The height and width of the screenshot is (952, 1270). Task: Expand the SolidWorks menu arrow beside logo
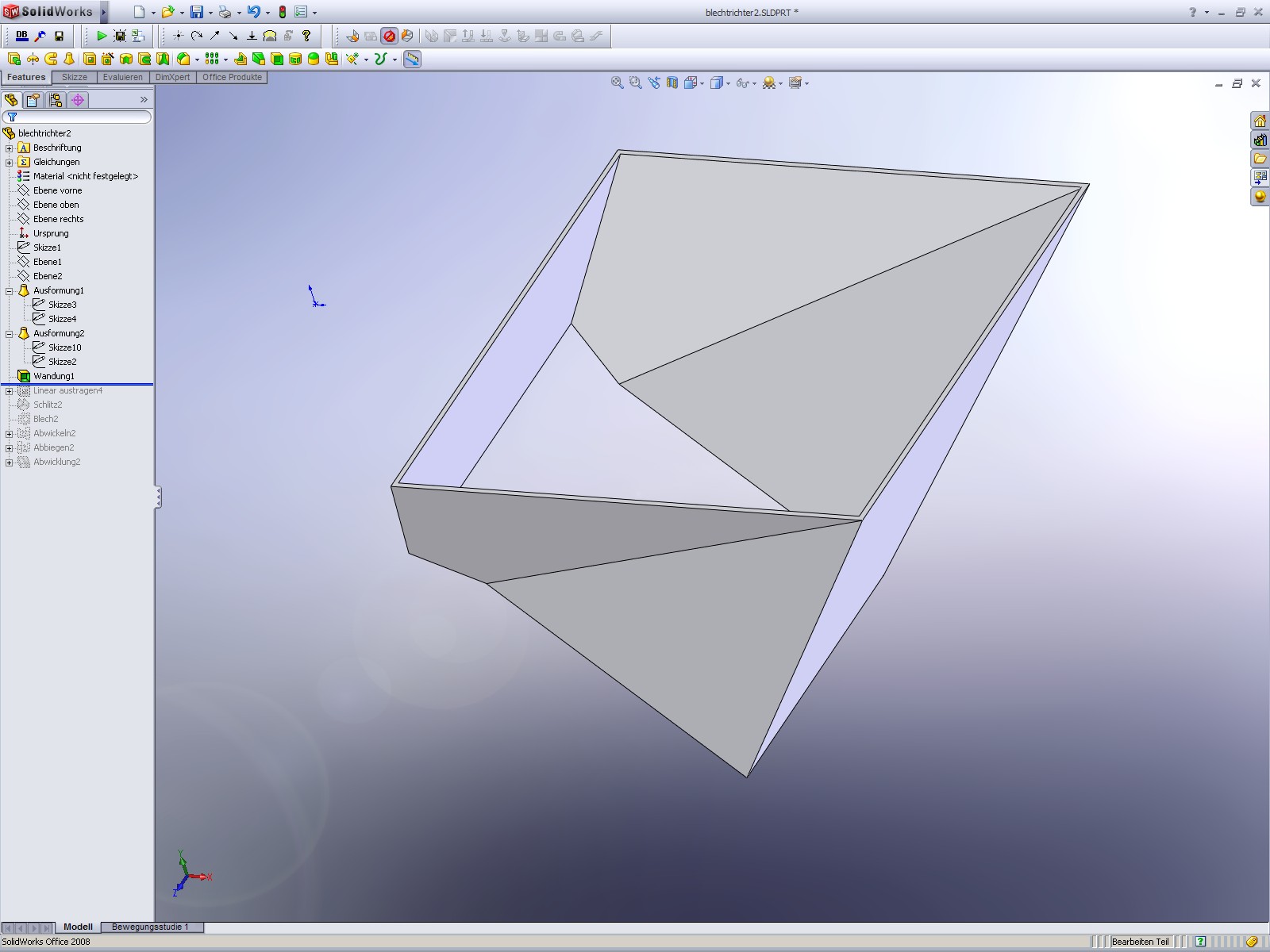pyautogui.click(x=103, y=12)
